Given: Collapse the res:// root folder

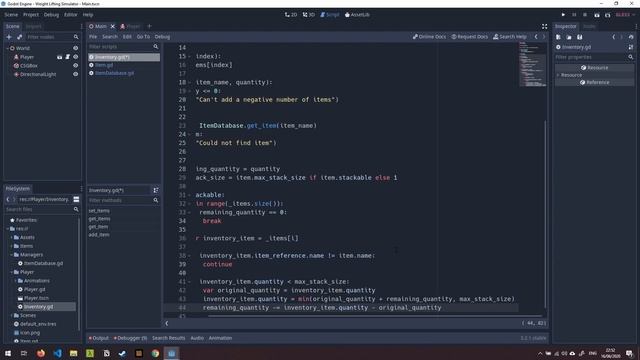Looking at the screenshot, I should coord(7,229).
